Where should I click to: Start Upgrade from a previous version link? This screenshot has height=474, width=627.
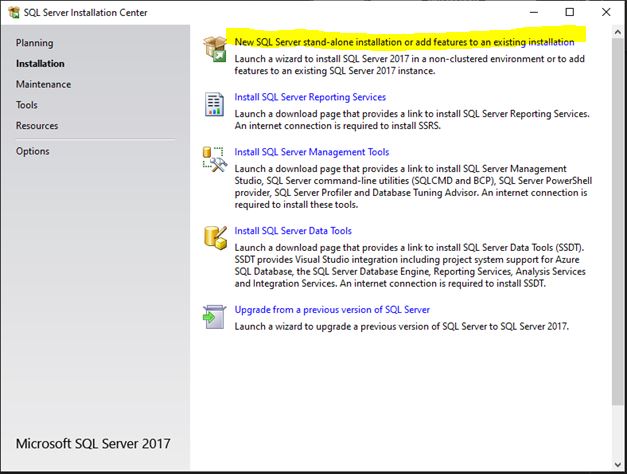(x=332, y=310)
